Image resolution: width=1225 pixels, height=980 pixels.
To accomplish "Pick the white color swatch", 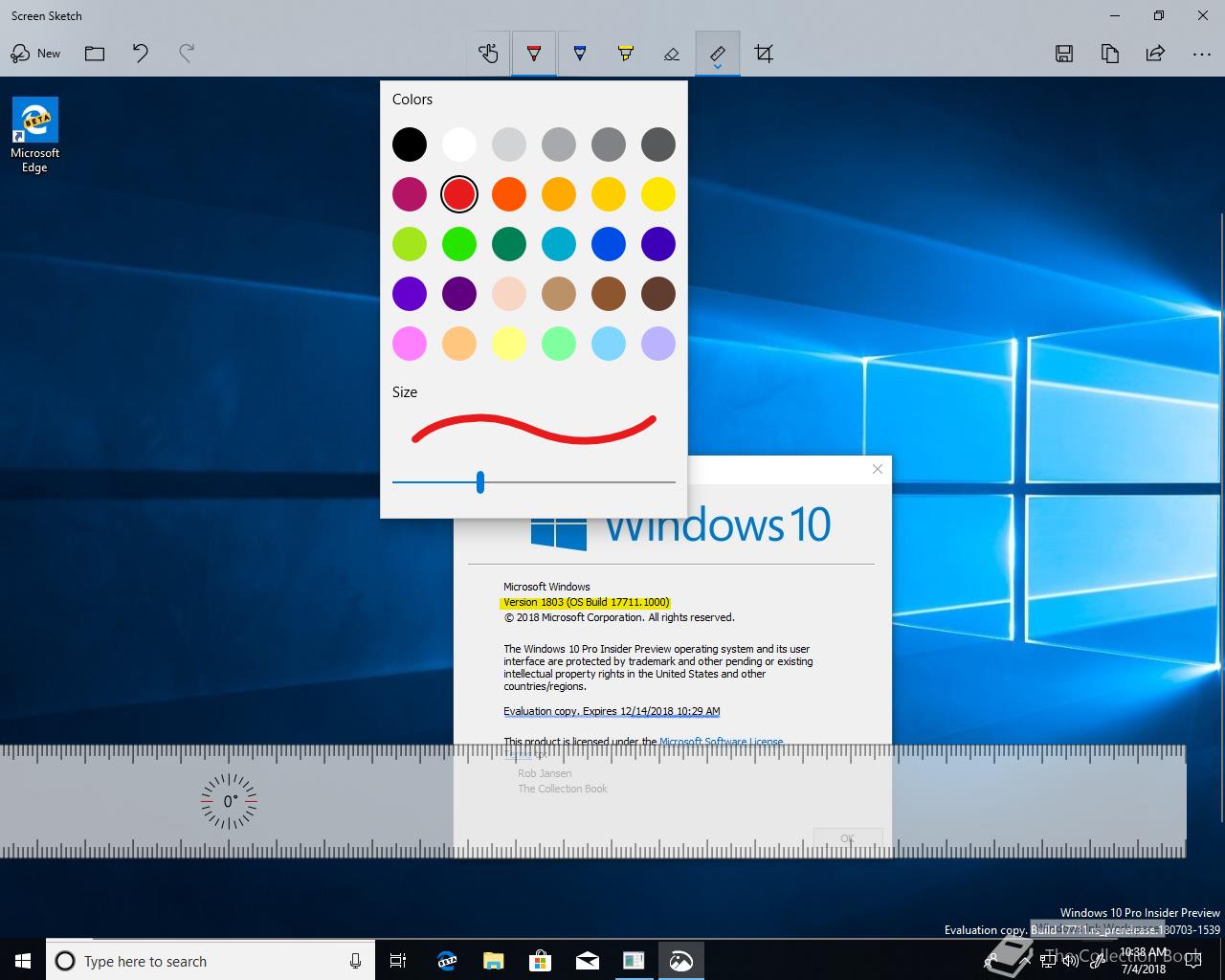I will (459, 145).
